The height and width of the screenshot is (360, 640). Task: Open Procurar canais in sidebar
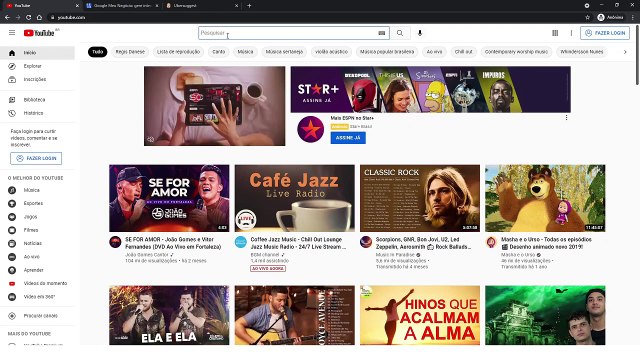tap(37, 316)
